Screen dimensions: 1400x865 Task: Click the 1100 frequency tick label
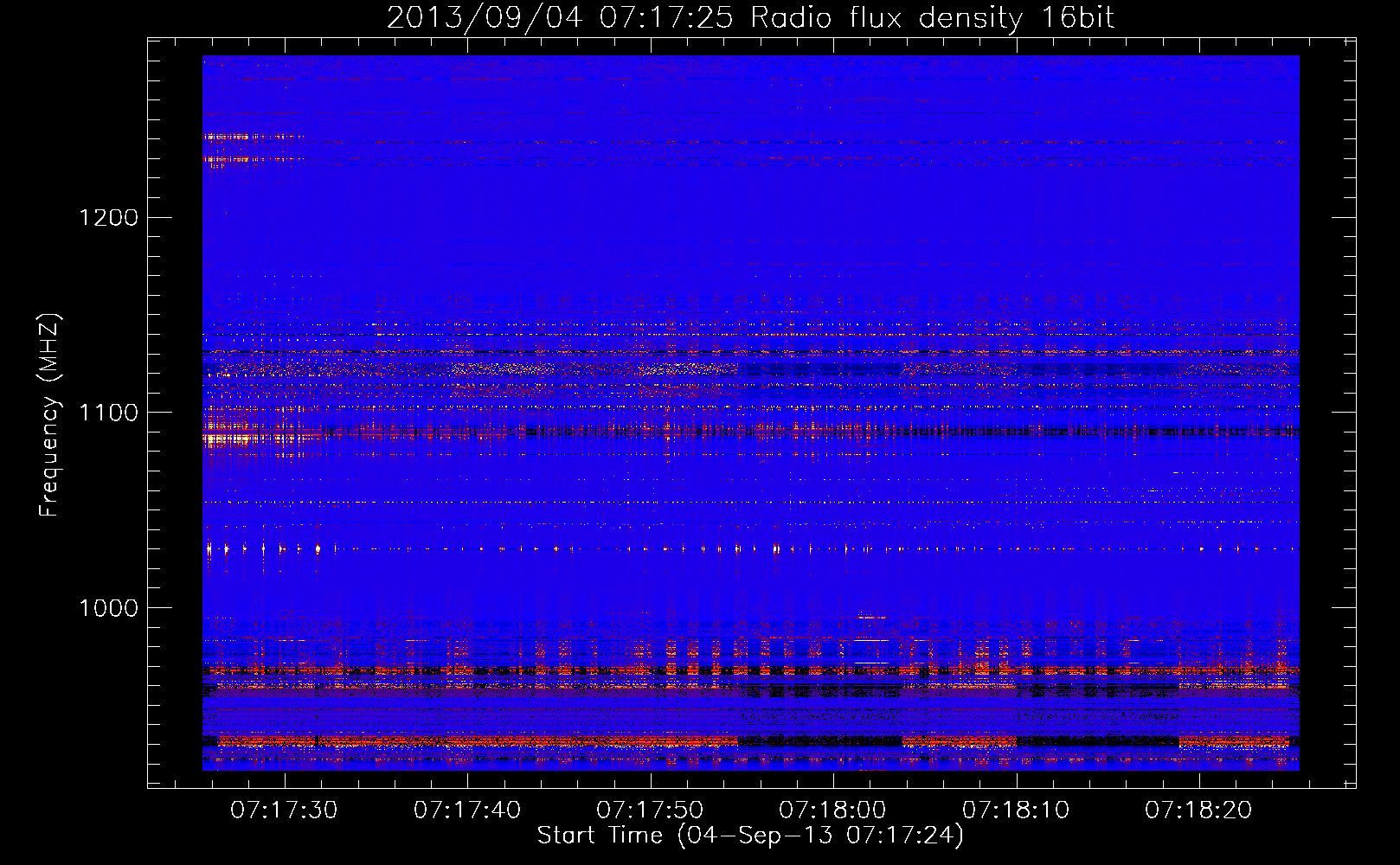(108, 413)
